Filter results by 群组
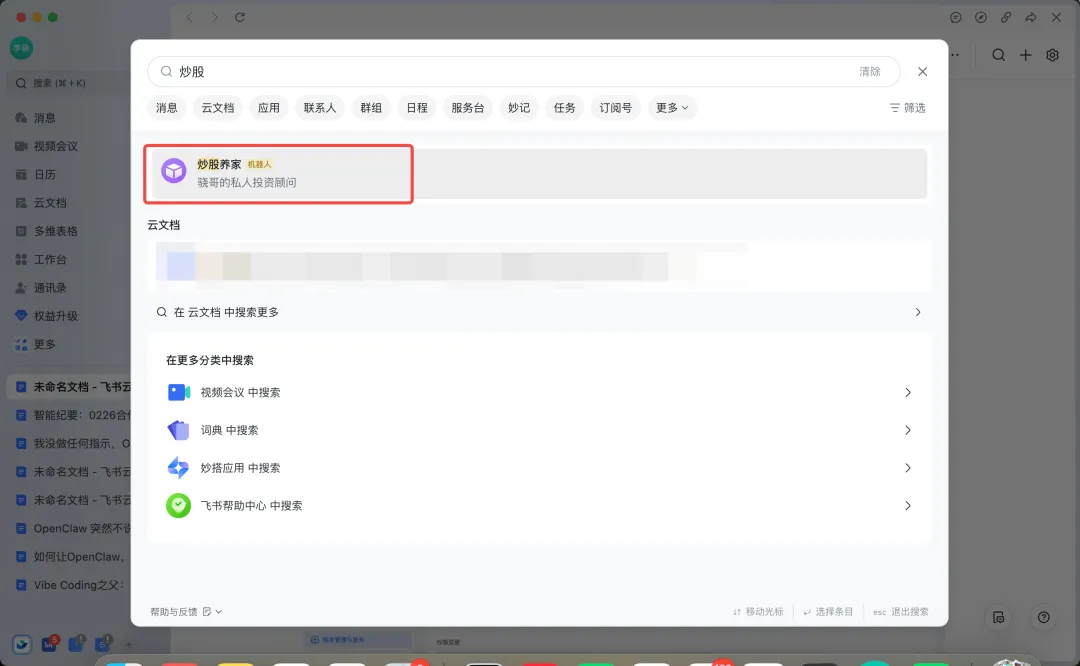 click(371, 107)
